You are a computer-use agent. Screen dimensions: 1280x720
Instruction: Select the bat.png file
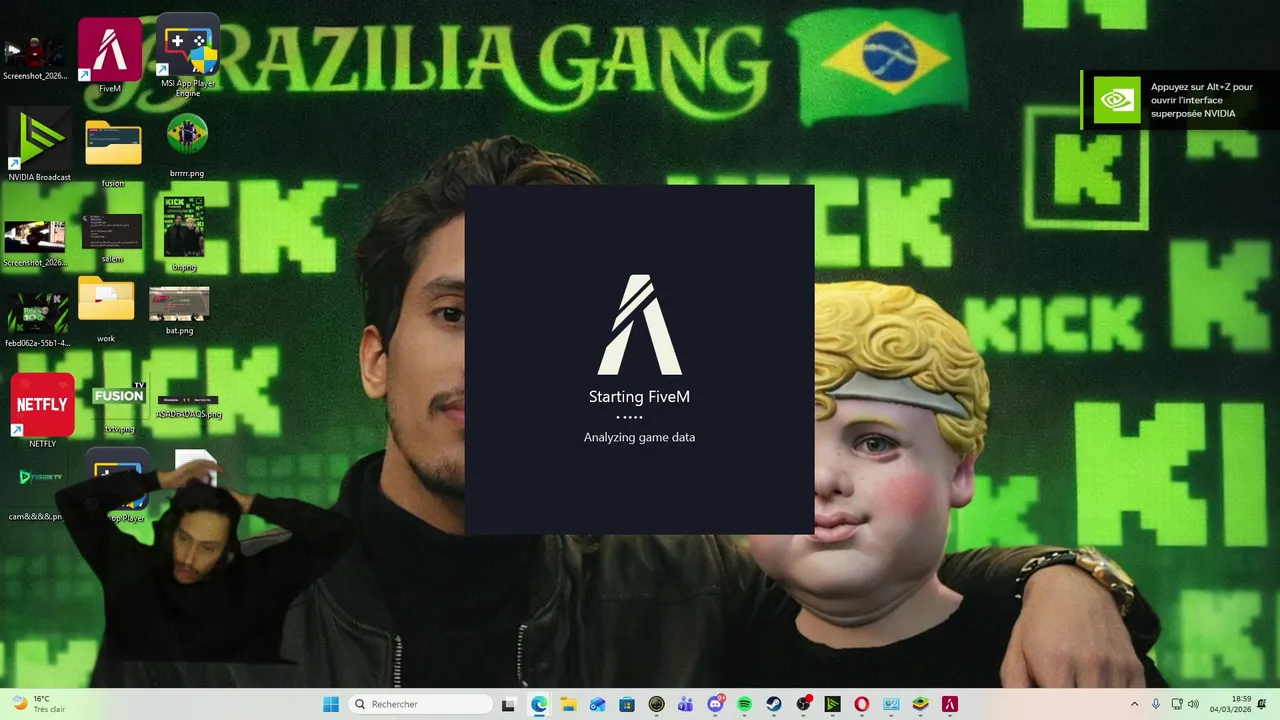[x=179, y=311]
